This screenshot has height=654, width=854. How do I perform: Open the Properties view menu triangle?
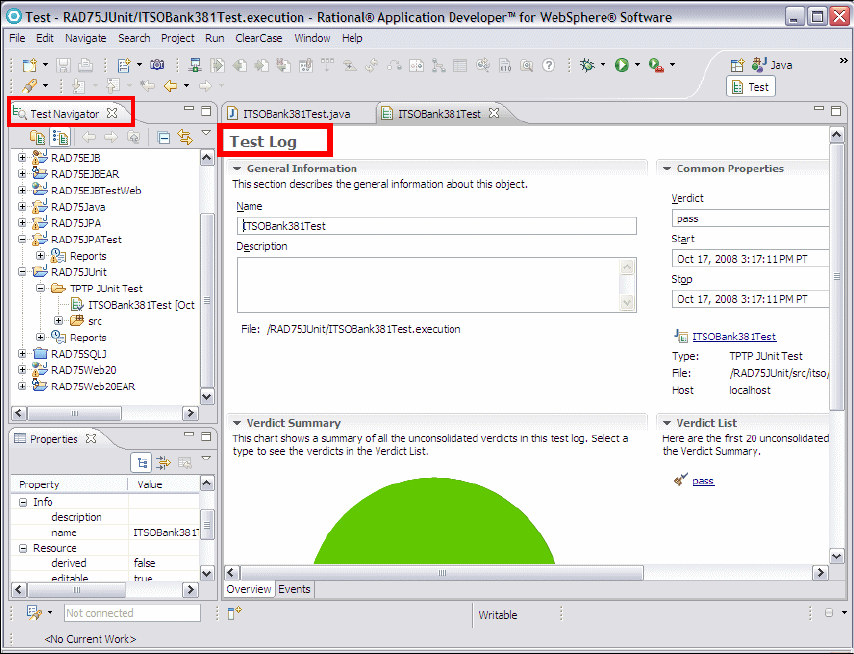click(206, 458)
